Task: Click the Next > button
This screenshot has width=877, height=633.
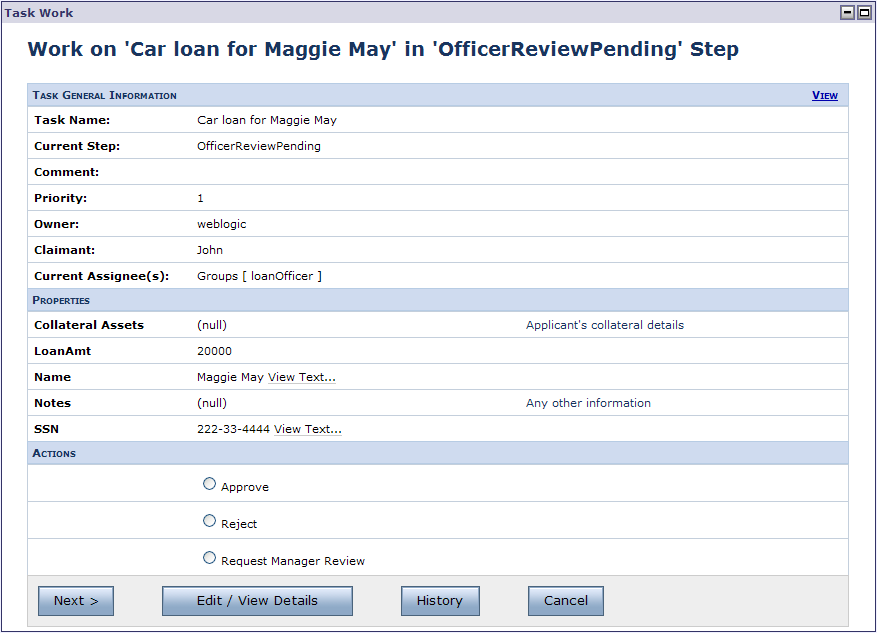Action: coord(76,601)
